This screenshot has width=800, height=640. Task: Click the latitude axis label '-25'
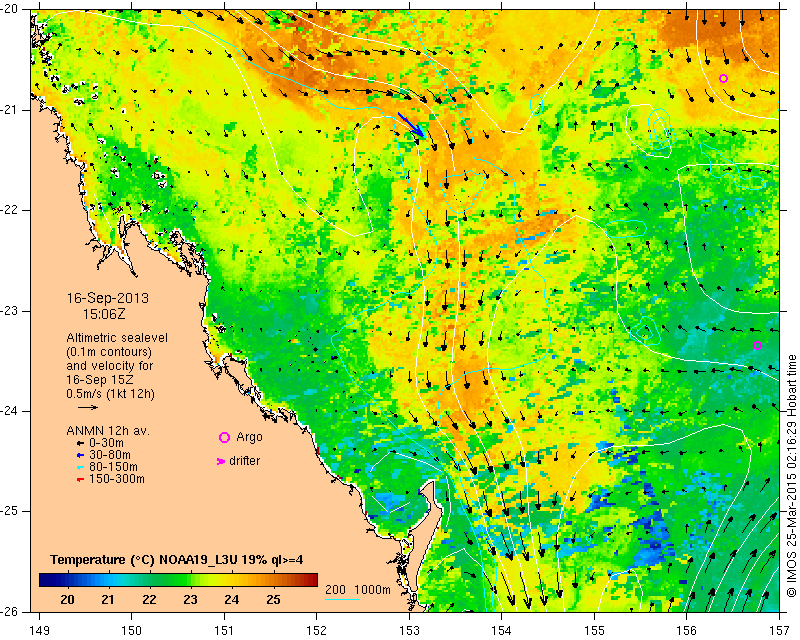click(x=10, y=511)
